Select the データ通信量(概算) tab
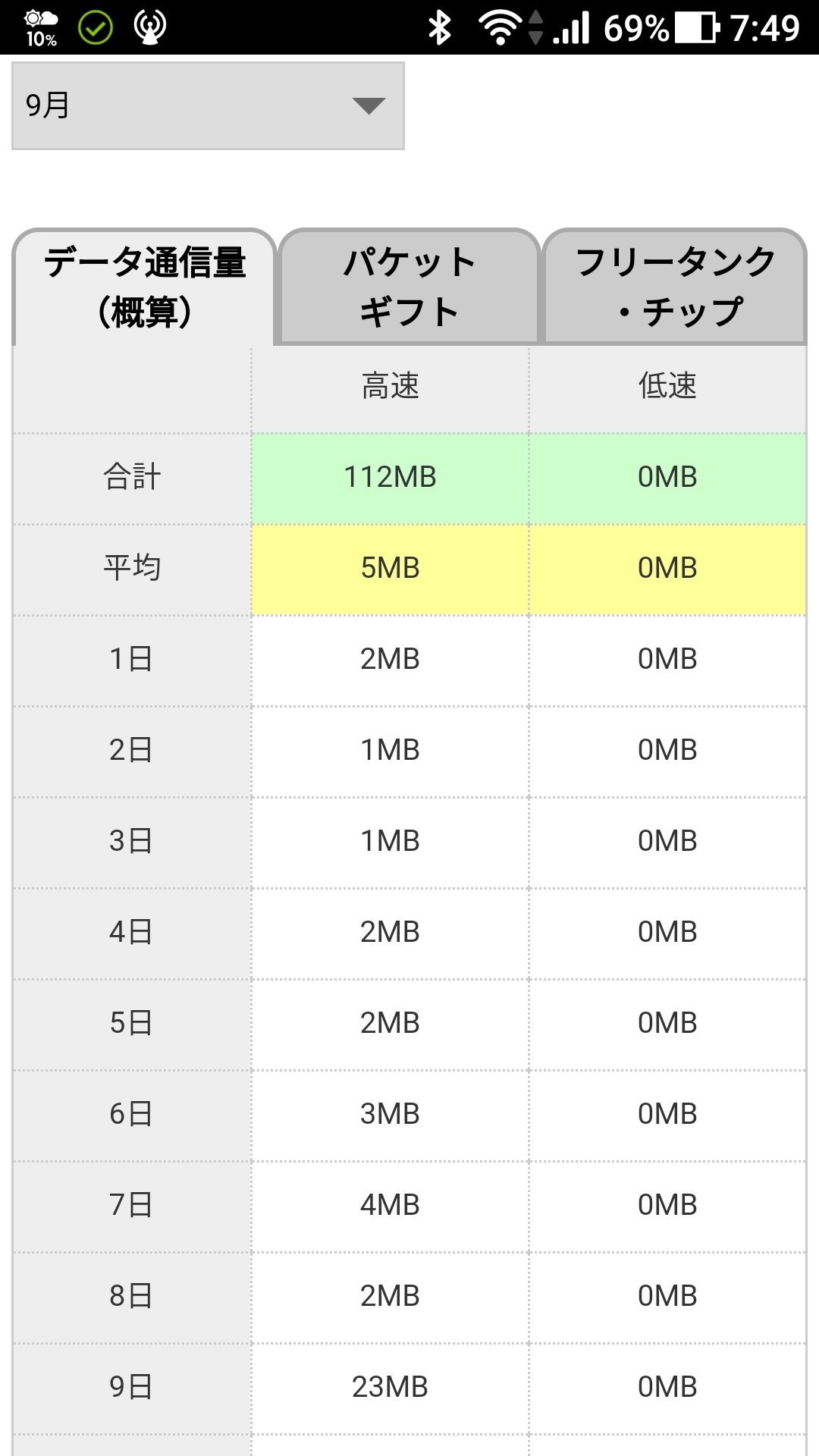The height and width of the screenshot is (1456, 819). click(x=144, y=287)
